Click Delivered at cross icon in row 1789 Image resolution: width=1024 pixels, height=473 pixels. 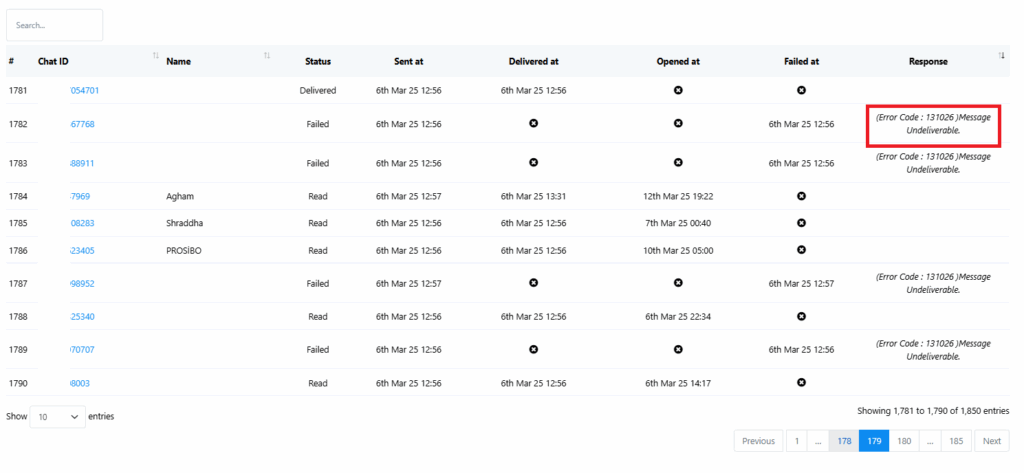pyautogui.click(x=533, y=349)
